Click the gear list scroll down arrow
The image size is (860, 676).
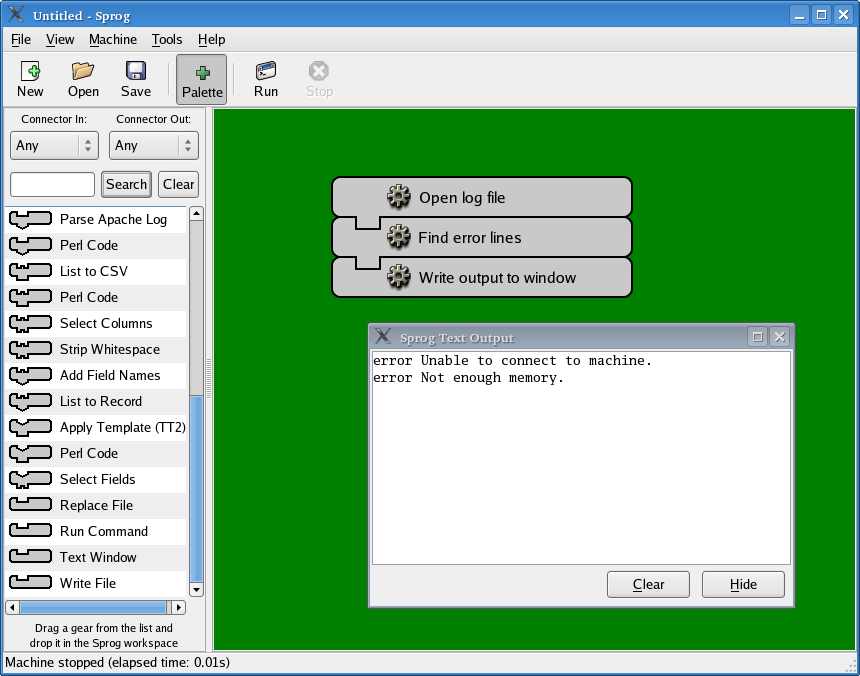point(196,590)
